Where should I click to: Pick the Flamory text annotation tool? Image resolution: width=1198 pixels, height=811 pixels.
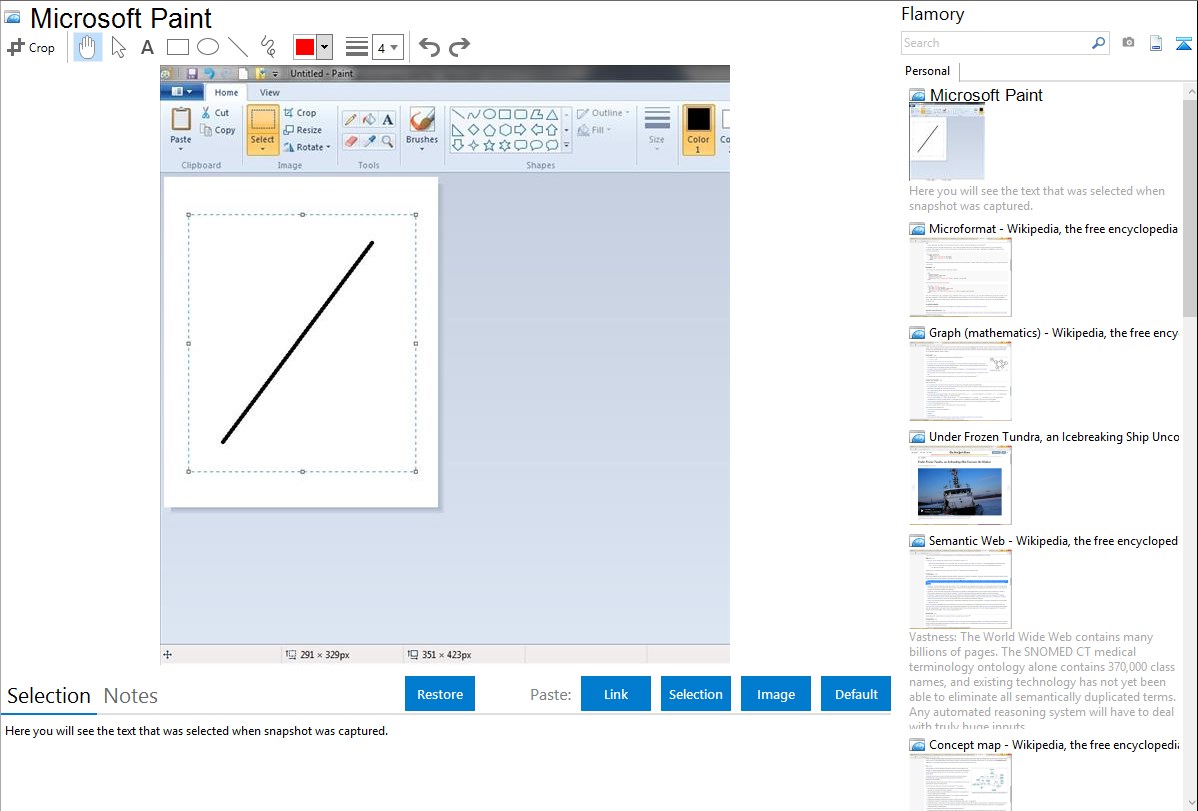[147, 47]
